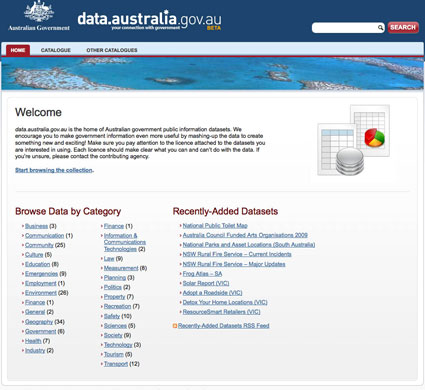Click the magnifier icon inside the search box
The width and height of the screenshot is (425, 390).
[380, 28]
